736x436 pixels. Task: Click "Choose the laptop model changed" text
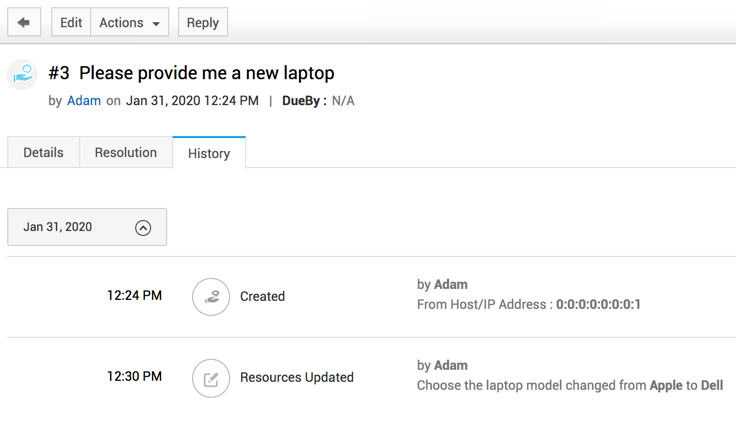(516, 385)
